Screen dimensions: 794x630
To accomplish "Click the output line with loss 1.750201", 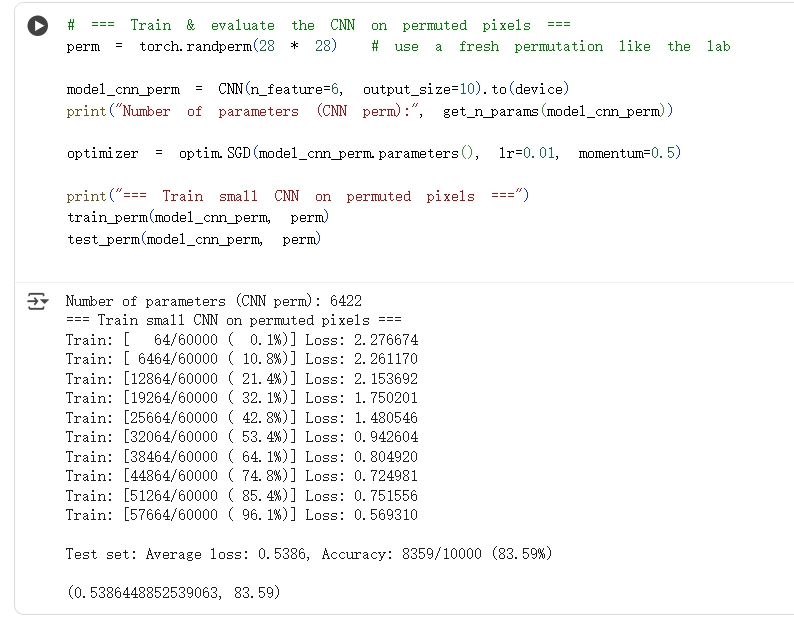I will (x=241, y=398).
